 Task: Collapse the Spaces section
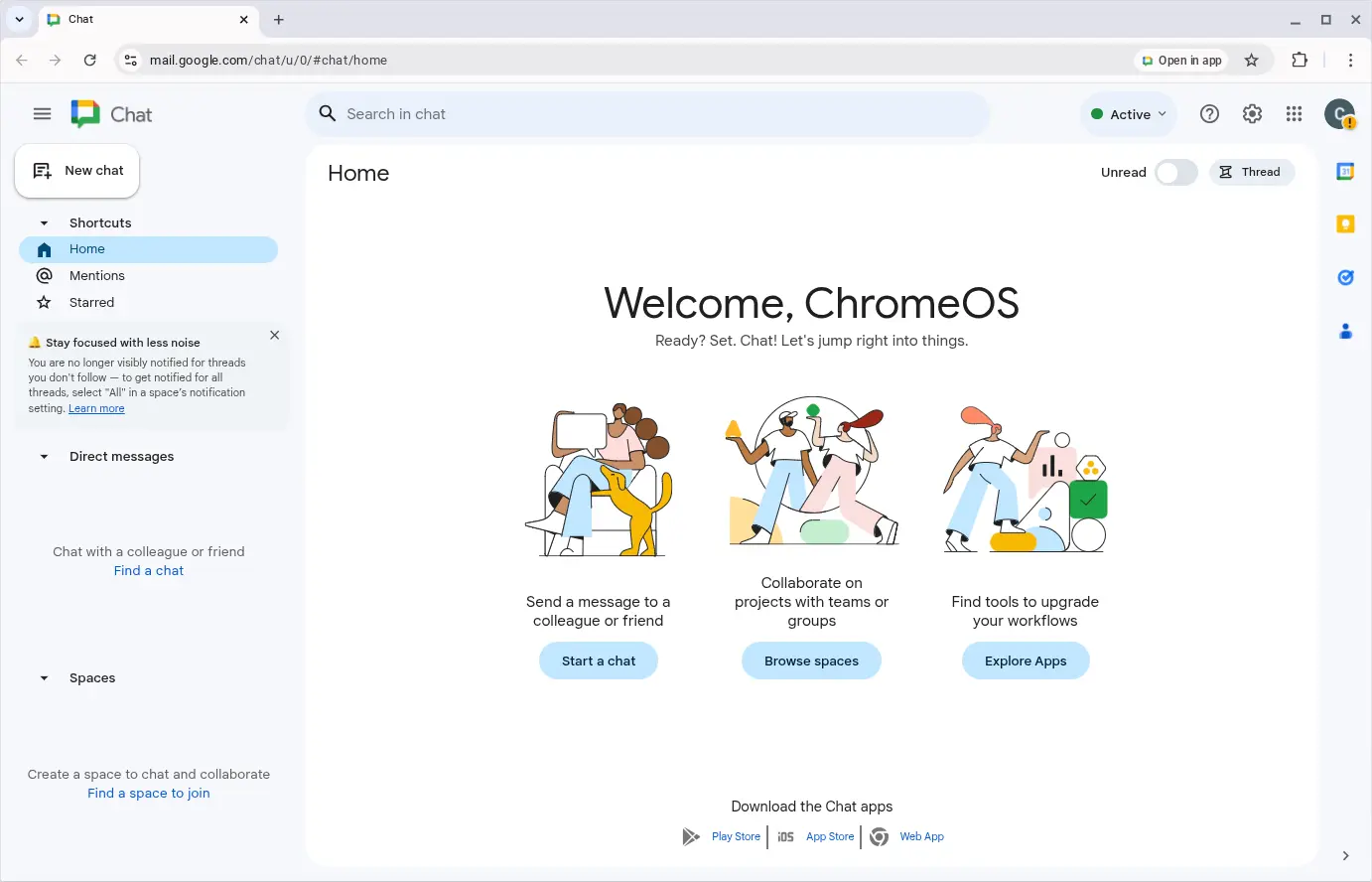click(x=44, y=678)
